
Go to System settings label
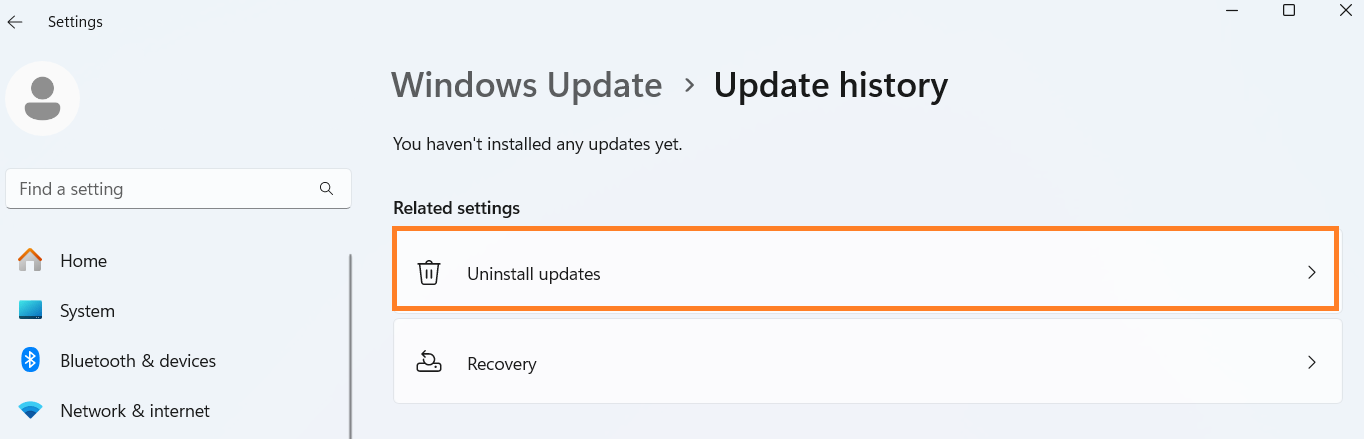(87, 311)
